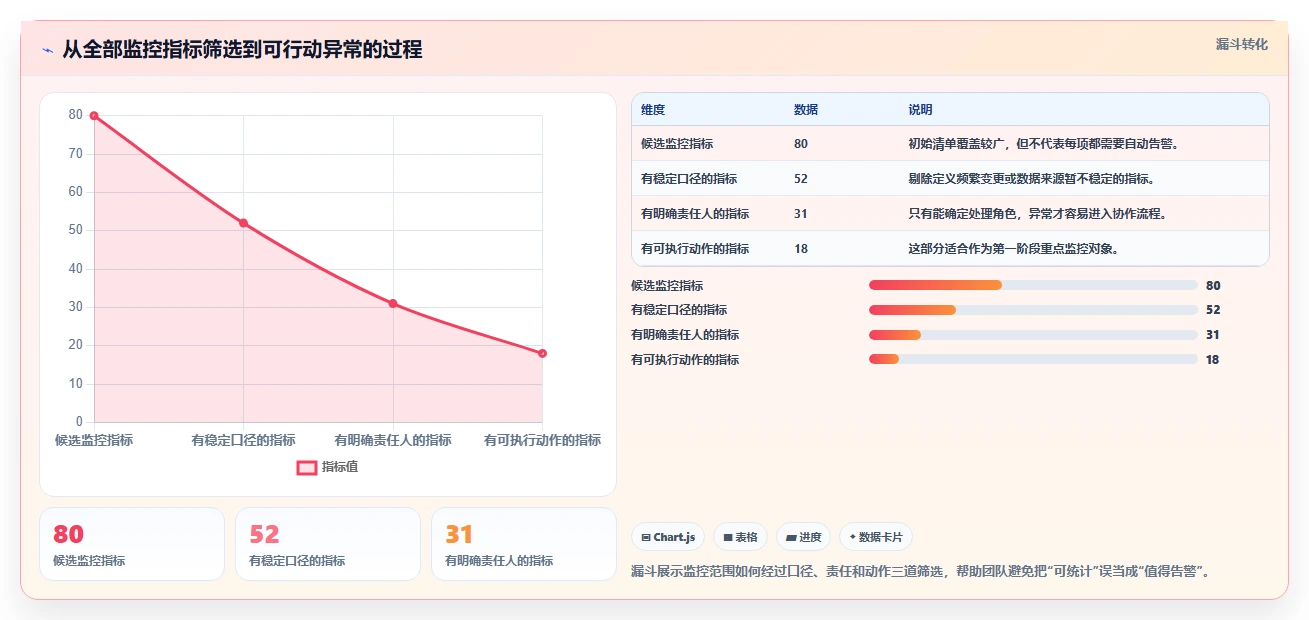Click description starting 初始清单覆盖较广
The height and width of the screenshot is (620, 1309).
[x=1045, y=144]
